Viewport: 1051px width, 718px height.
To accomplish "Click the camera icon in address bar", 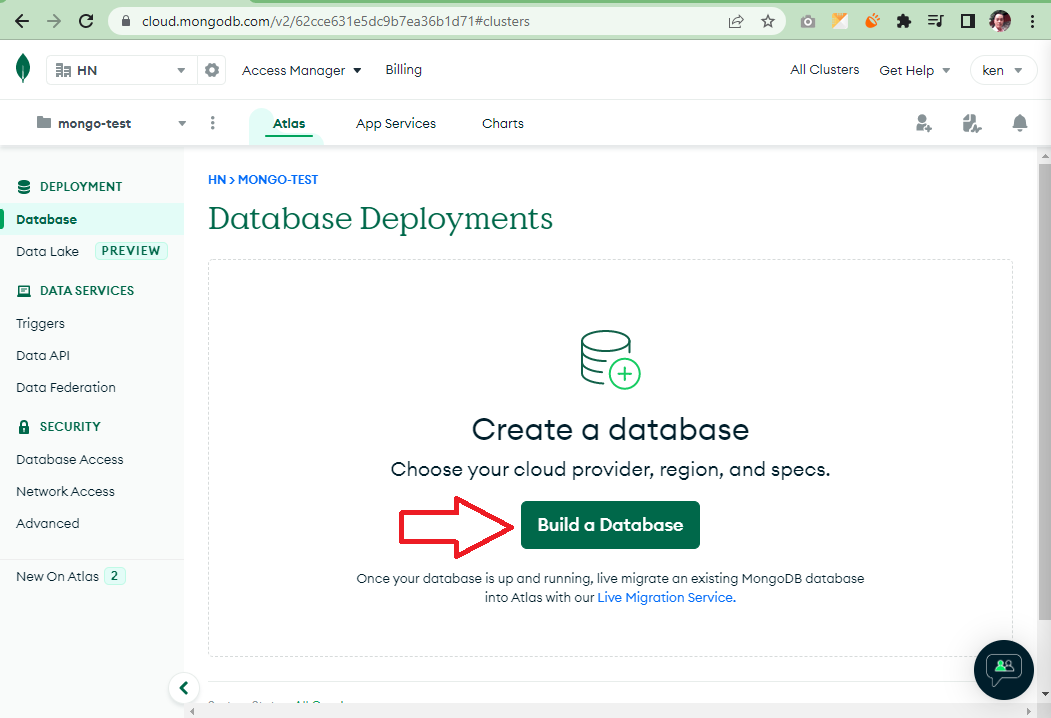I will tap(807, 20).
